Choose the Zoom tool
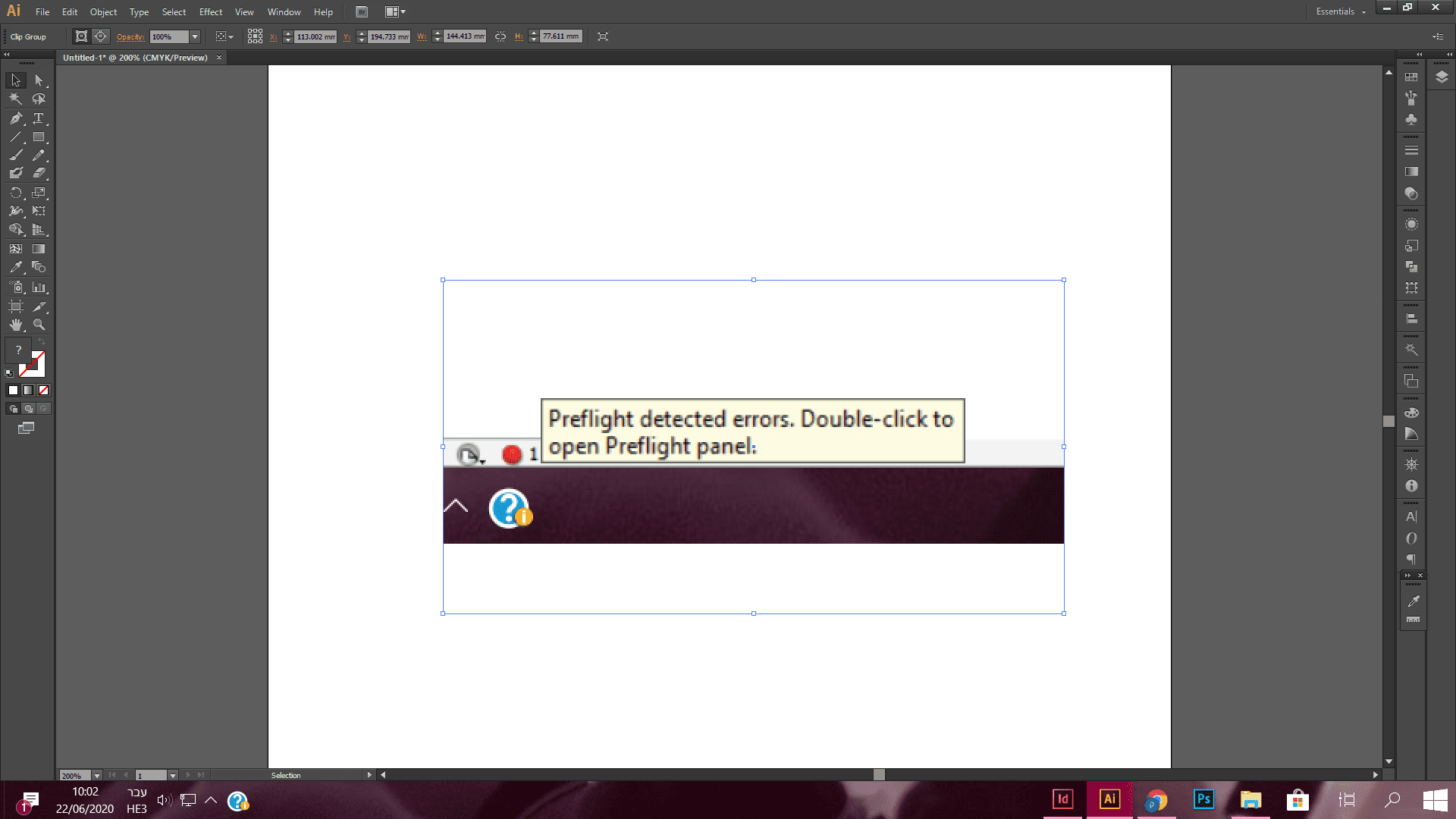The width and height of the screenshot is (1456, 819). coord(39,325)
